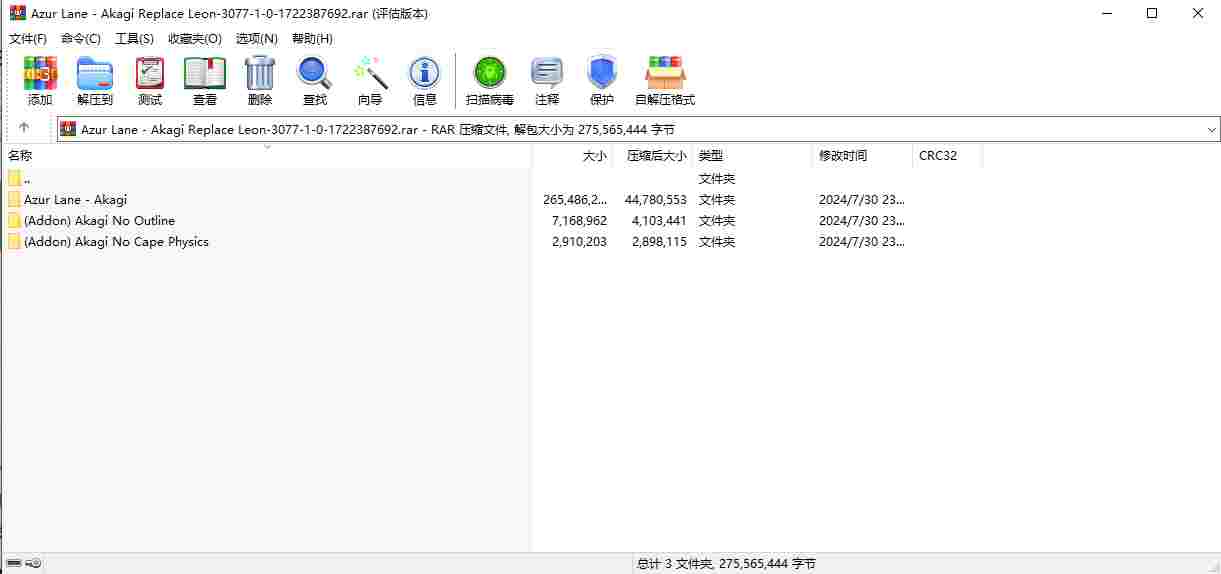This screenshot has height=574, width=1221.
Task: Click the 添加 (Add) toolbar icon
Action: point(40,73)
